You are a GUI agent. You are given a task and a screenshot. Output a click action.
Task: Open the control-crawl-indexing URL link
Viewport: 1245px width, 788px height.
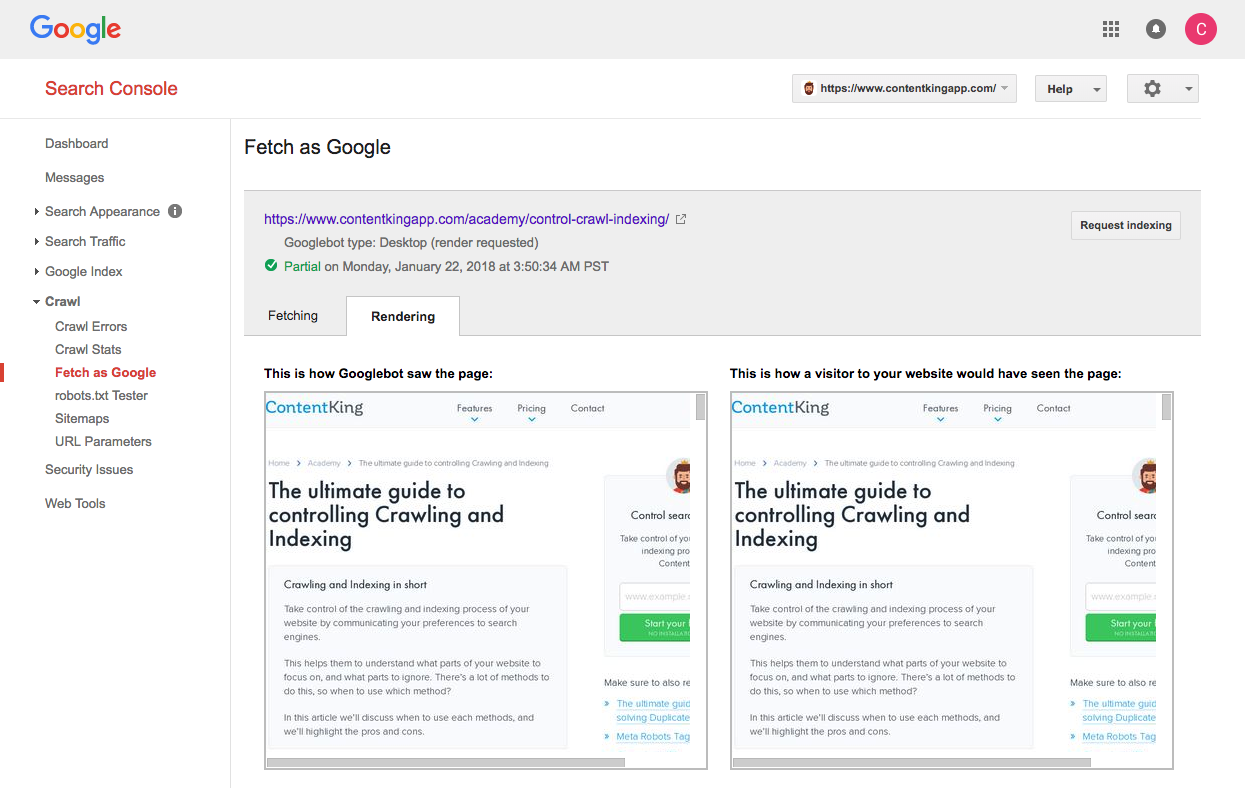tap(466, 219)
